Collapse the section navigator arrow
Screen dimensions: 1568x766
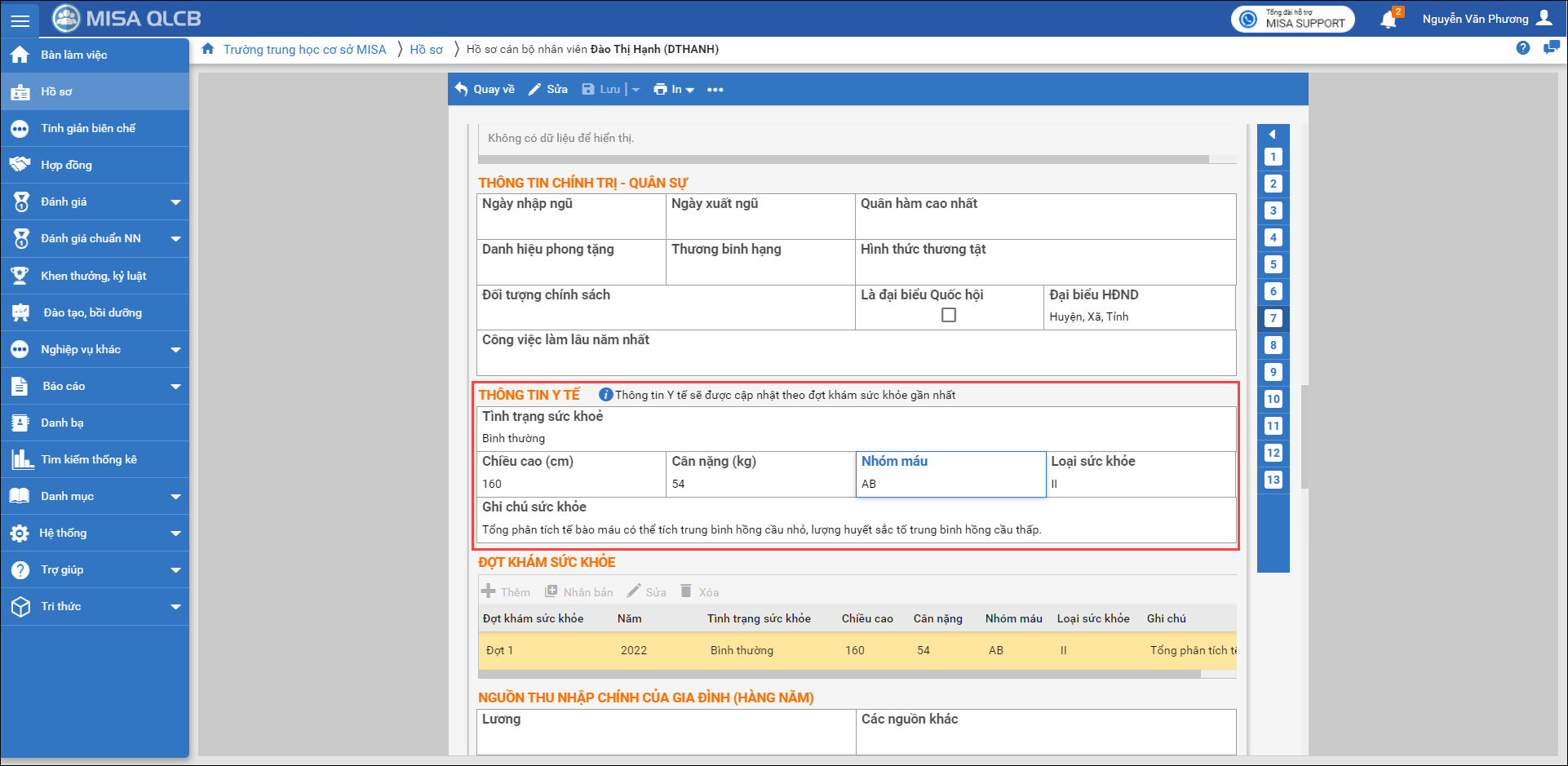tap(1273, 135)
